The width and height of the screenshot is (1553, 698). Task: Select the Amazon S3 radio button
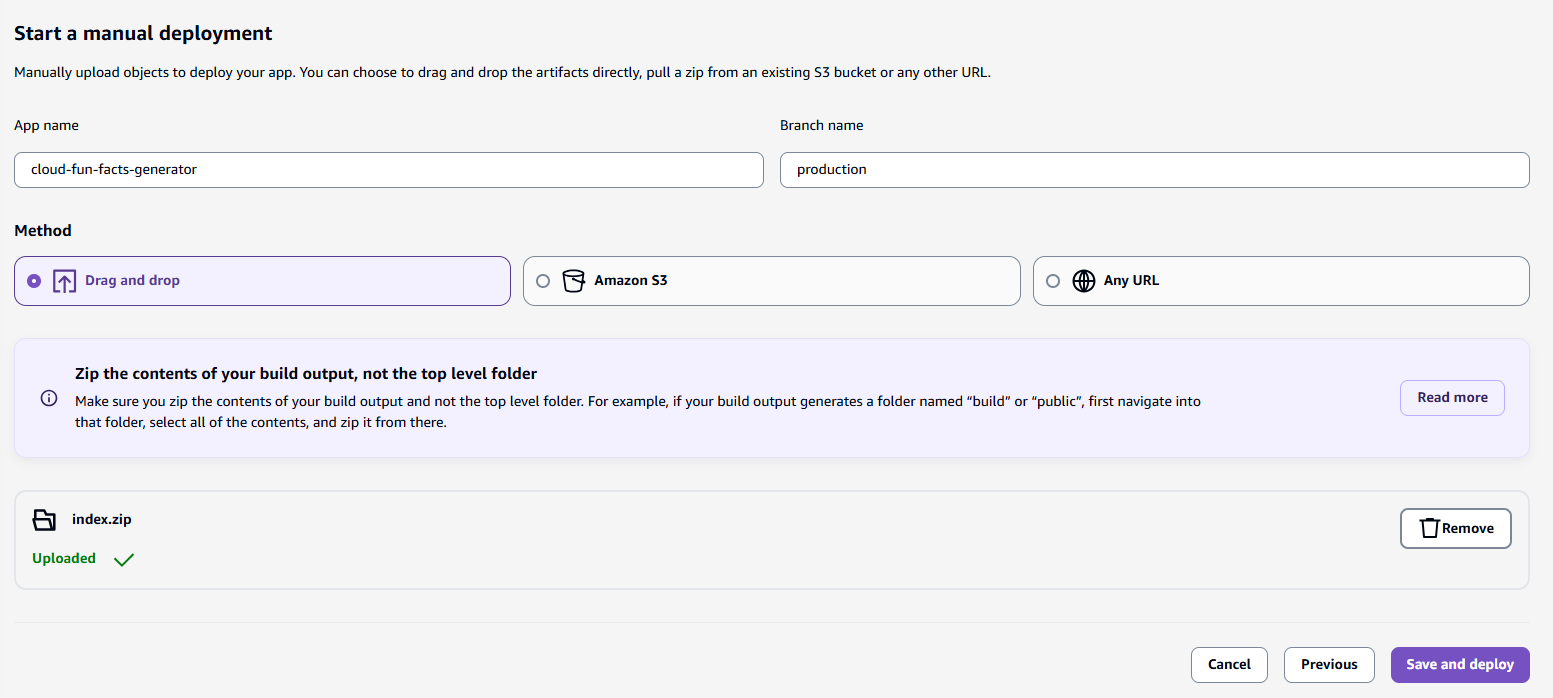click(x=543, y=281)
